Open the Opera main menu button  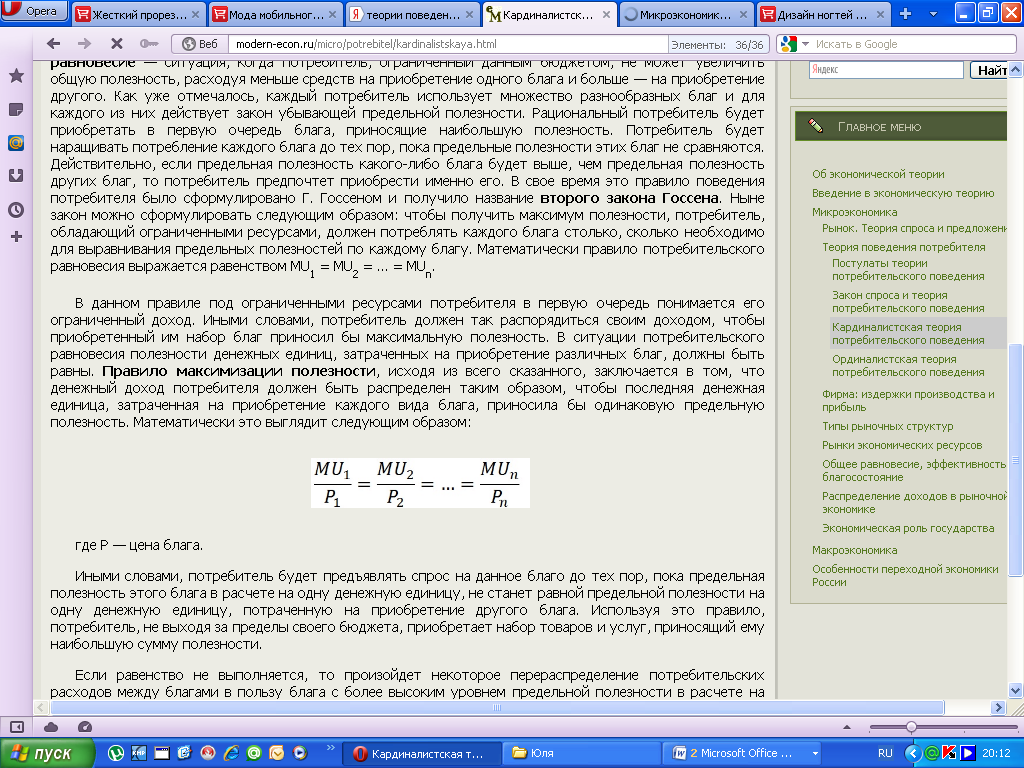[34, 11]
